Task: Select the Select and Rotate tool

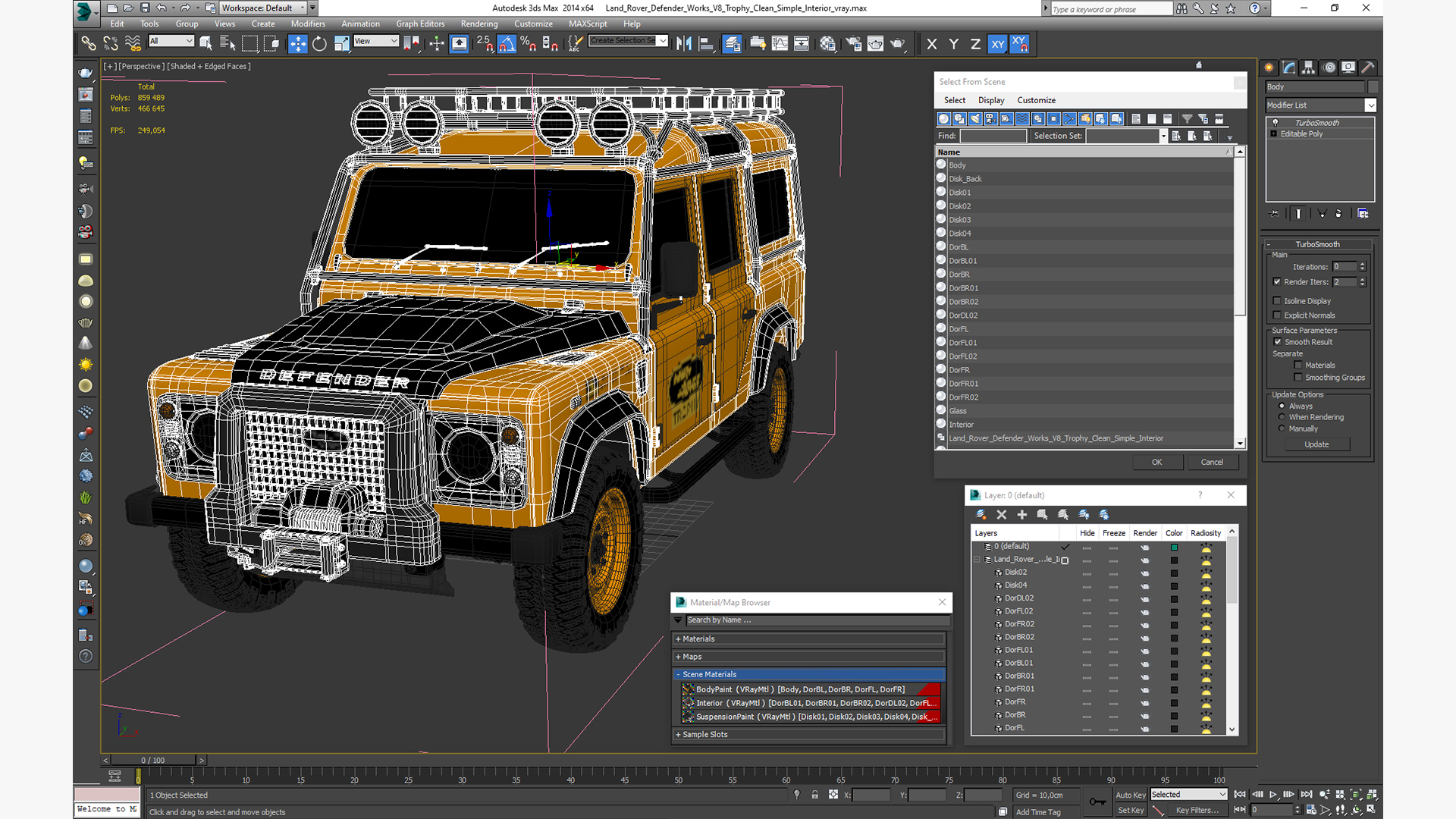Action: 319,44
